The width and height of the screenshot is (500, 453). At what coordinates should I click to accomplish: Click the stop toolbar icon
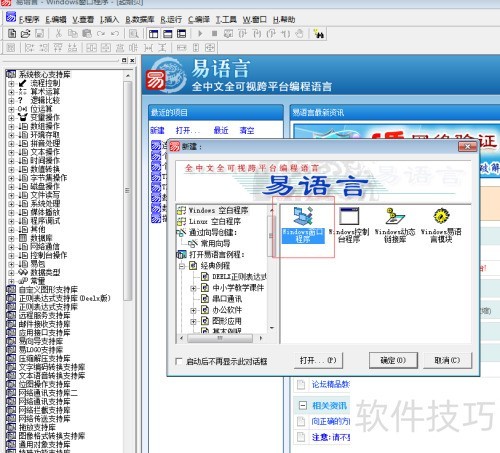click(214, 34)
